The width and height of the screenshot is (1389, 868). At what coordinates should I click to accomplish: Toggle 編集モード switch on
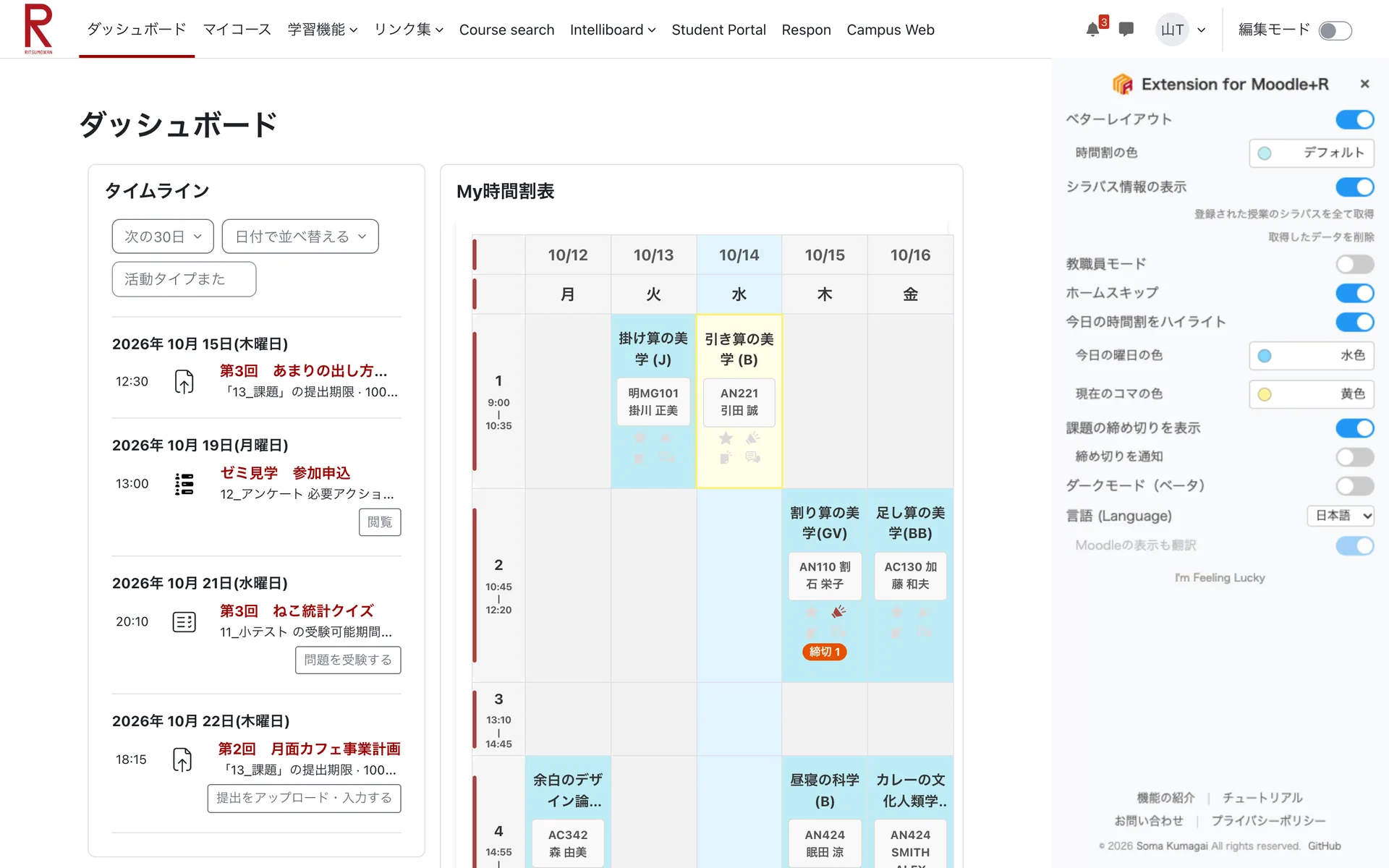(1335, 30)
